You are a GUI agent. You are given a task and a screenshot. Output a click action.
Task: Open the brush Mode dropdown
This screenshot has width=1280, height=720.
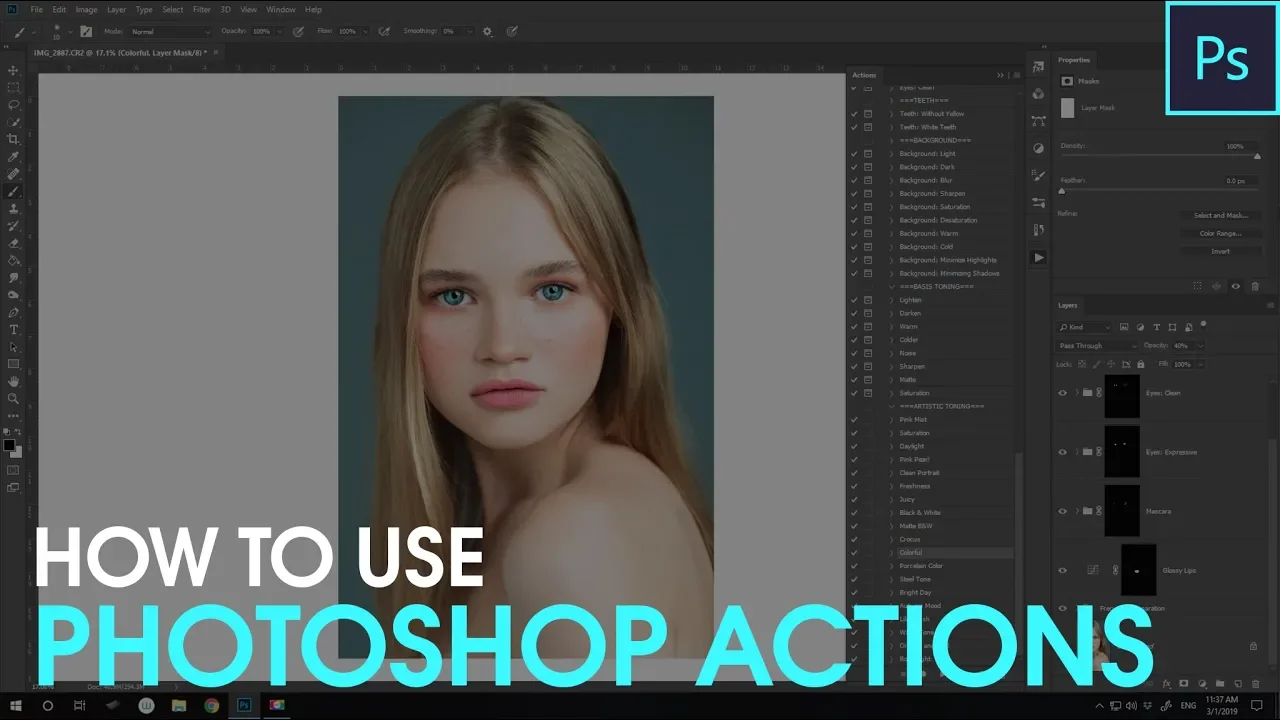[171, 32]
